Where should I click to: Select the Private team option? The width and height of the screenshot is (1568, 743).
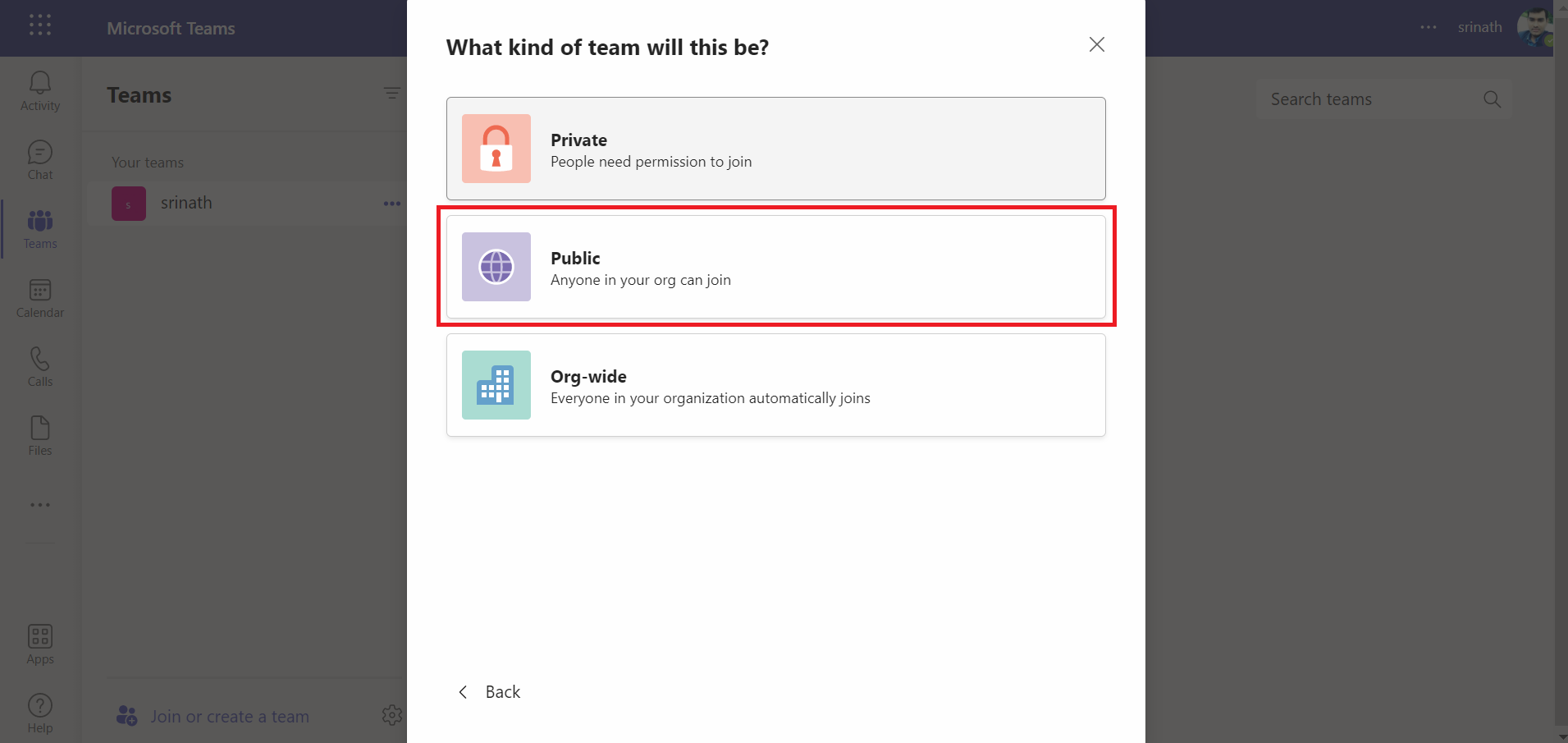(775, 149)
